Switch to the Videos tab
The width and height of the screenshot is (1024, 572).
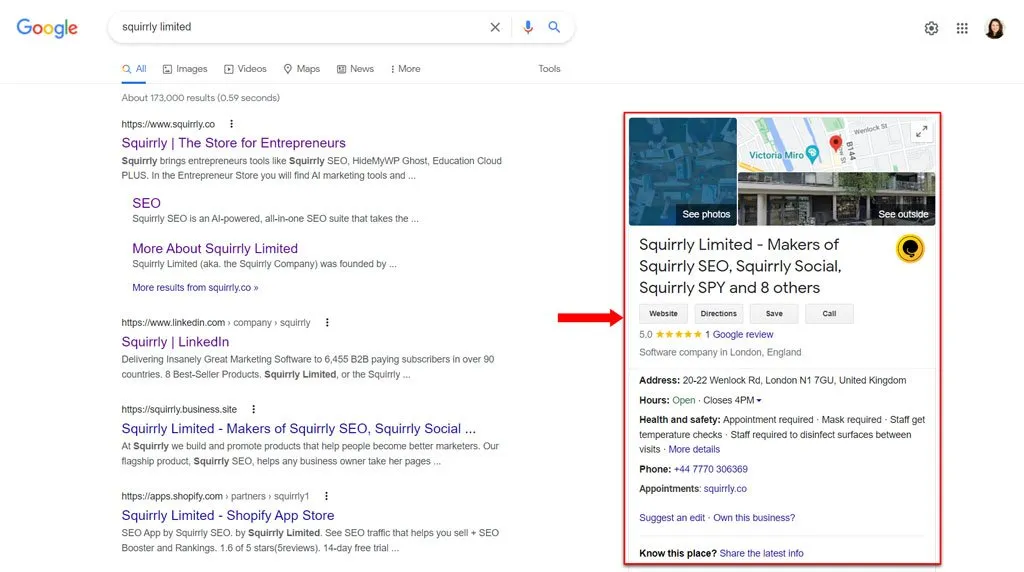pos(245,69)
